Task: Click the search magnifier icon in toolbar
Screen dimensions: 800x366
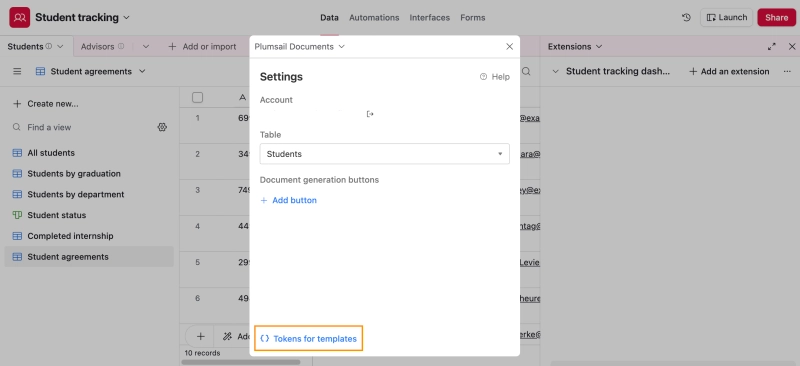Action: click(x=526, y=71)
